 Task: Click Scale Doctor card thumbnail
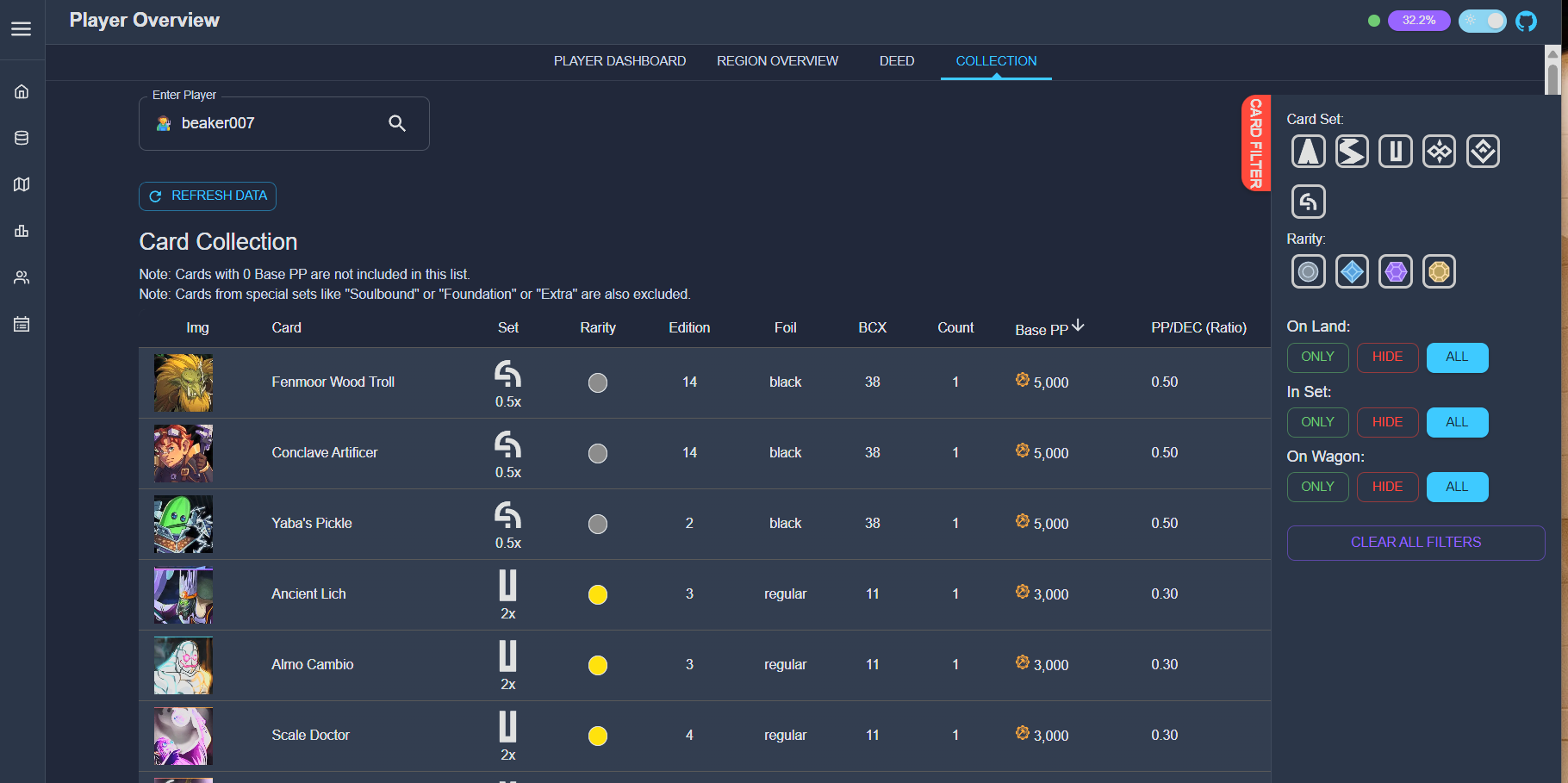pyautogui.click(x=184, y=736)
